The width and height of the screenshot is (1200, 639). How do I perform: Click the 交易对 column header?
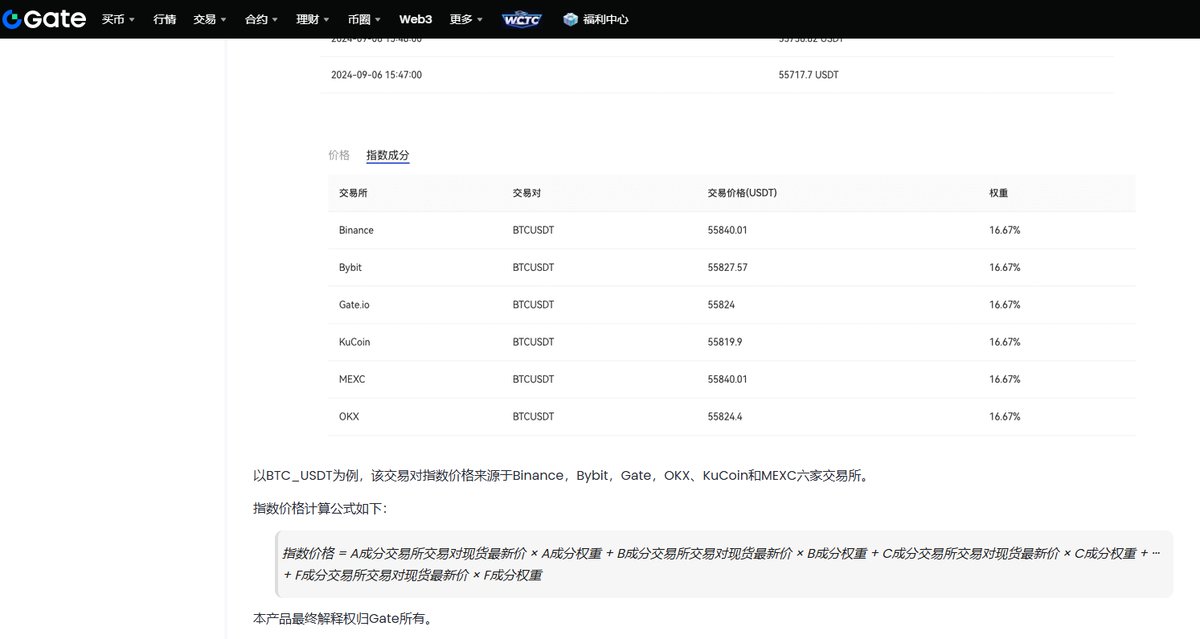coord(526,193)
